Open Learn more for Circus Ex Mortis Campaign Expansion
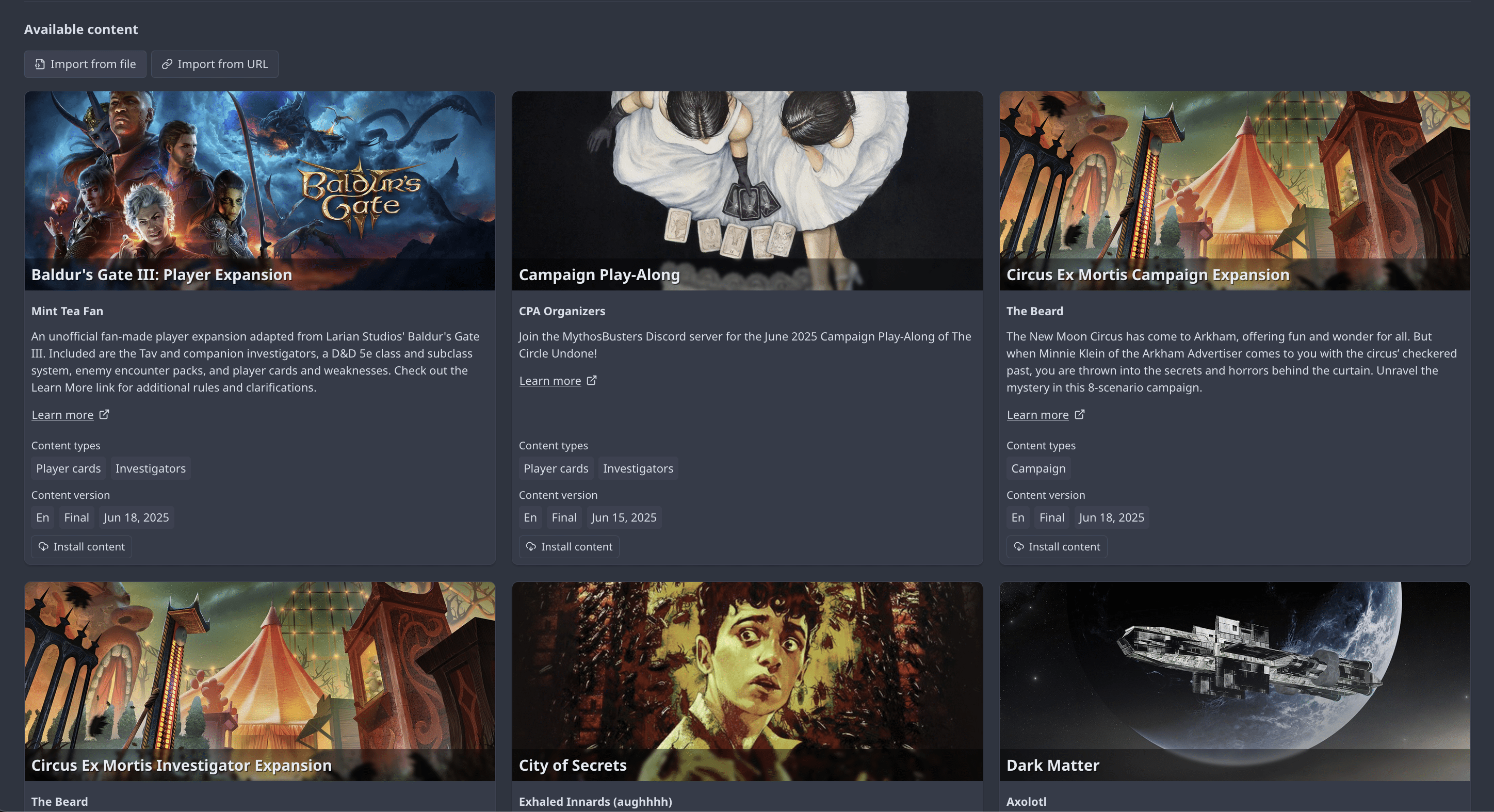Viewport: 1494px width, 812px height. pyautogui.click(x=1038, y=414)
